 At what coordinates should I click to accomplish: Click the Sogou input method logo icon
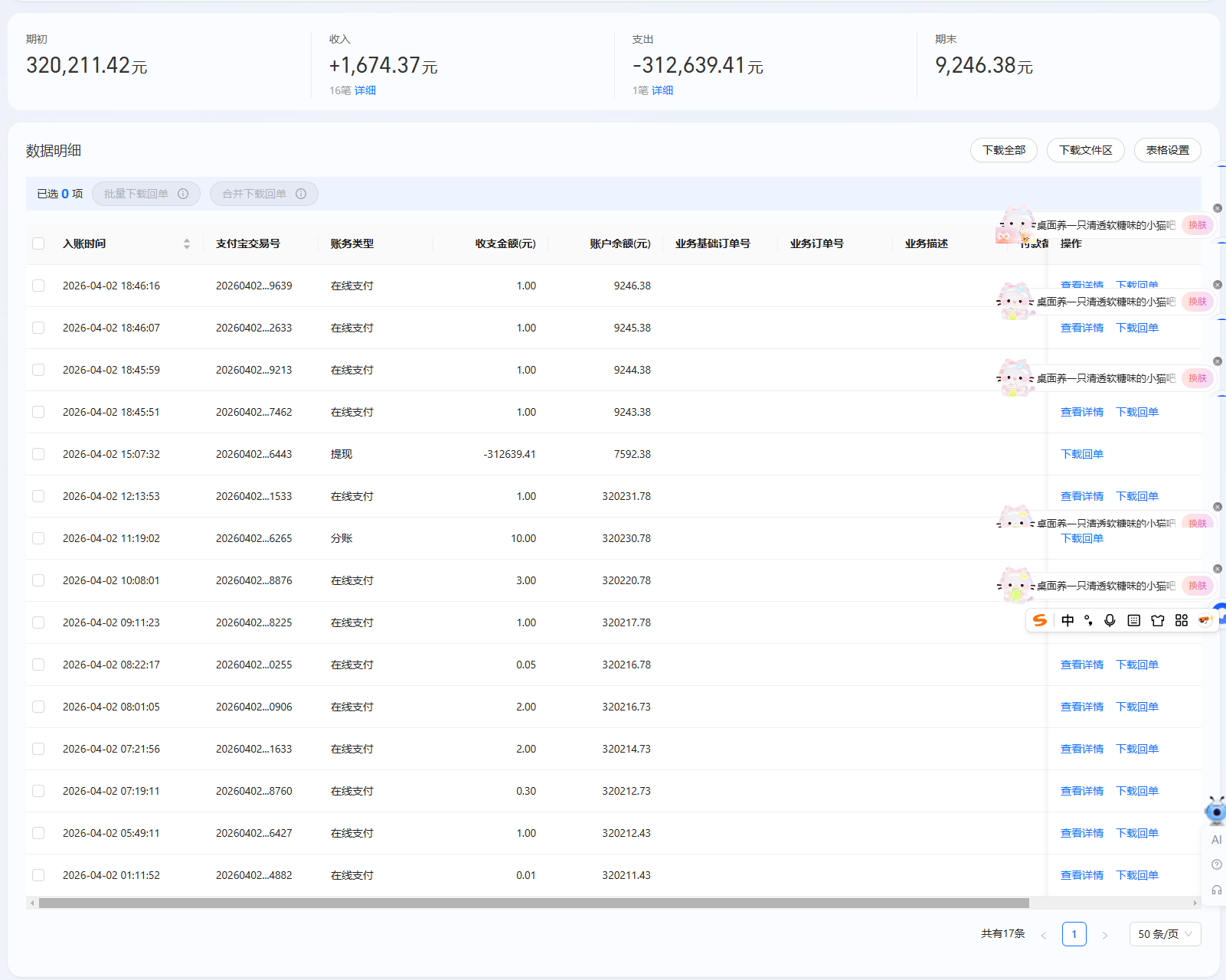1039,620
